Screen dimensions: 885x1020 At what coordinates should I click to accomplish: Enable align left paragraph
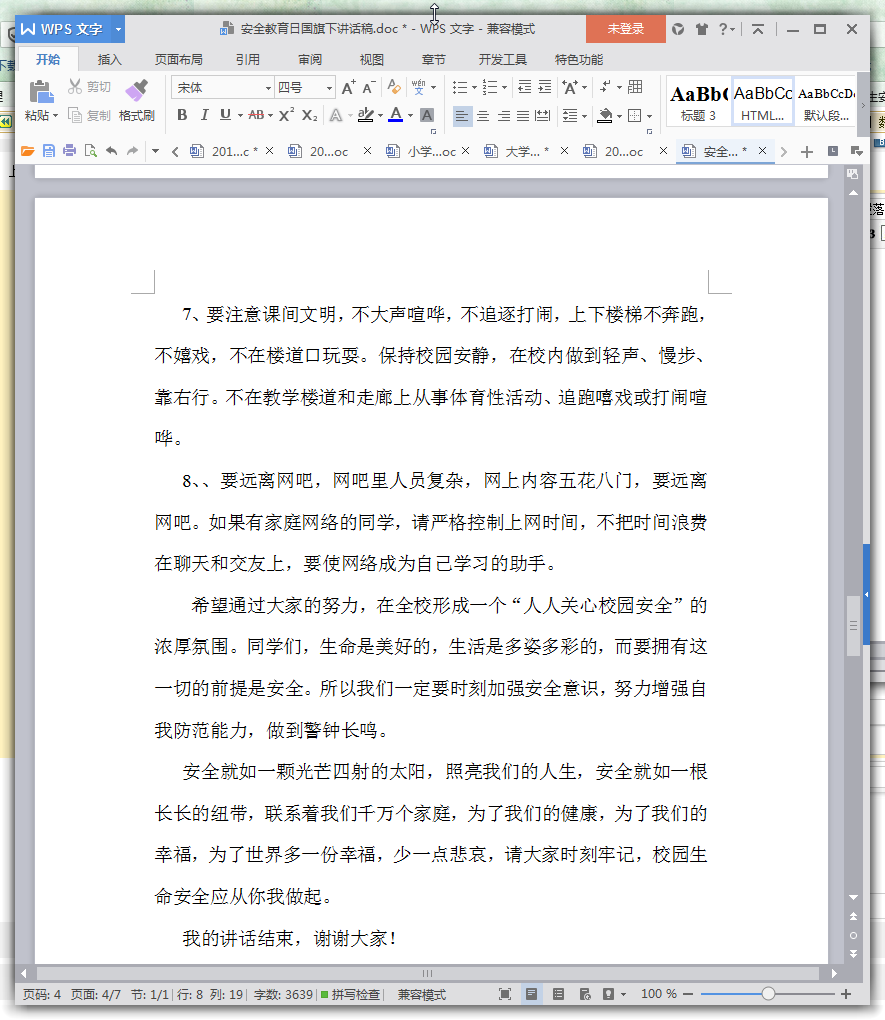[x=461, y=116]
